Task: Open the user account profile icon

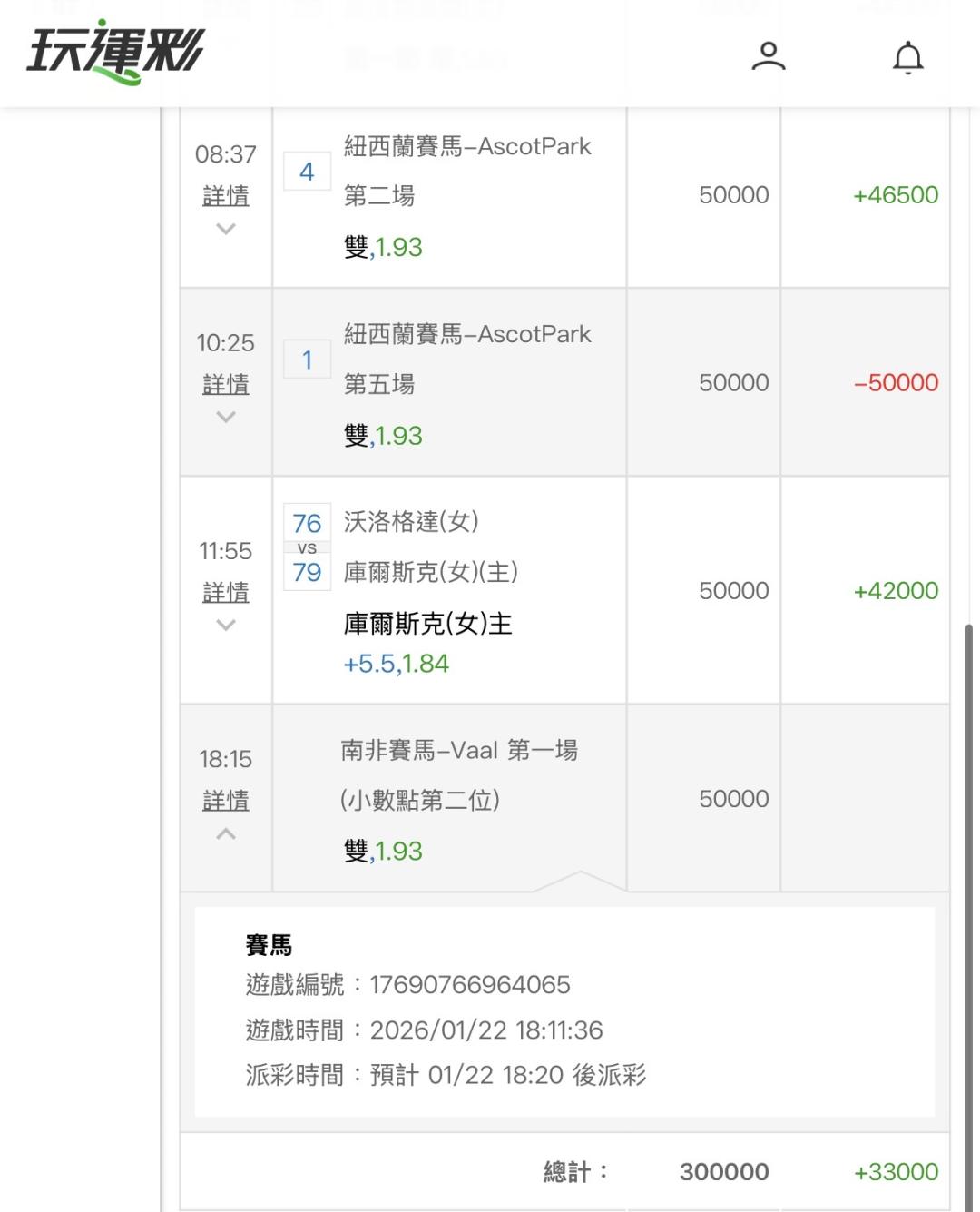Action: click(x=768, y=56)
